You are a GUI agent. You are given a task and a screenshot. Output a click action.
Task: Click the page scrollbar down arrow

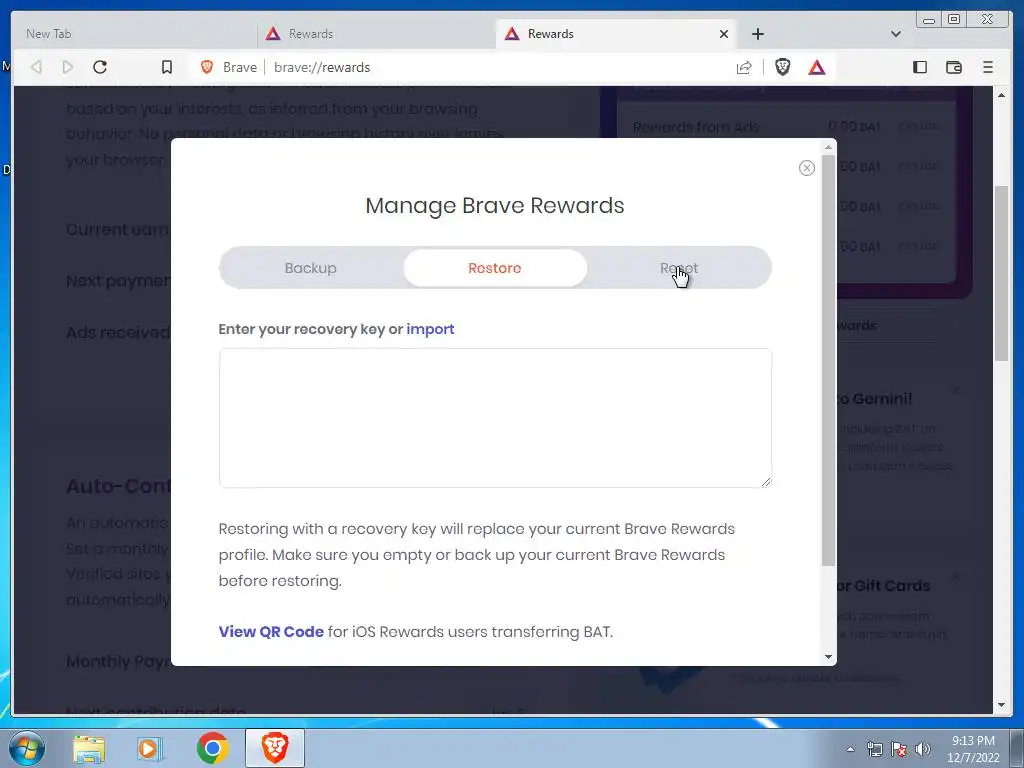[1002, 705]
